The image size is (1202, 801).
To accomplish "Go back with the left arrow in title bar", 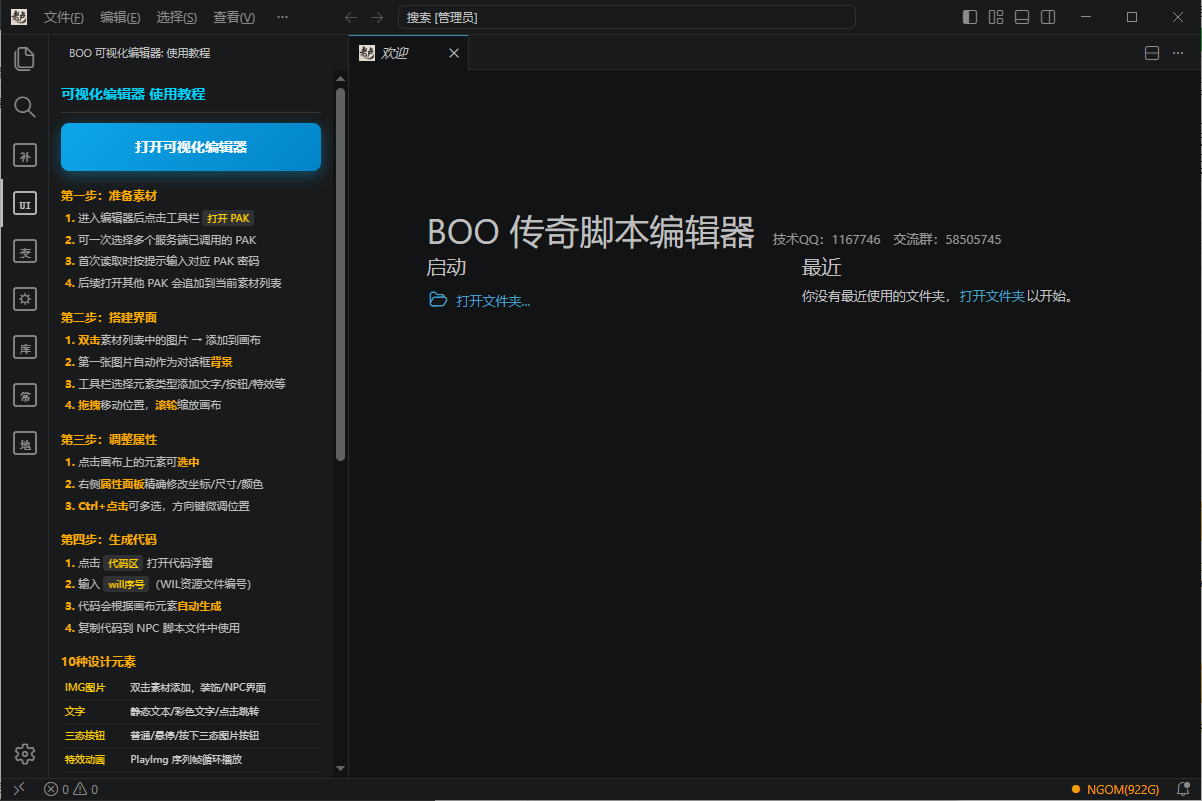I will click(350, 17).
